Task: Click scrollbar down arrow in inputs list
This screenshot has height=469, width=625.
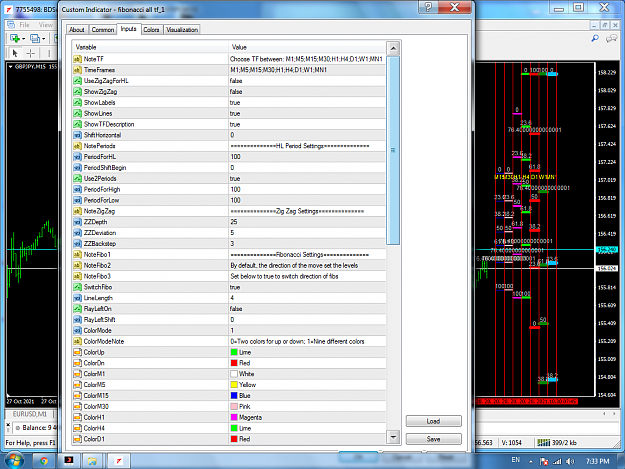Action: tap(393, 437)
